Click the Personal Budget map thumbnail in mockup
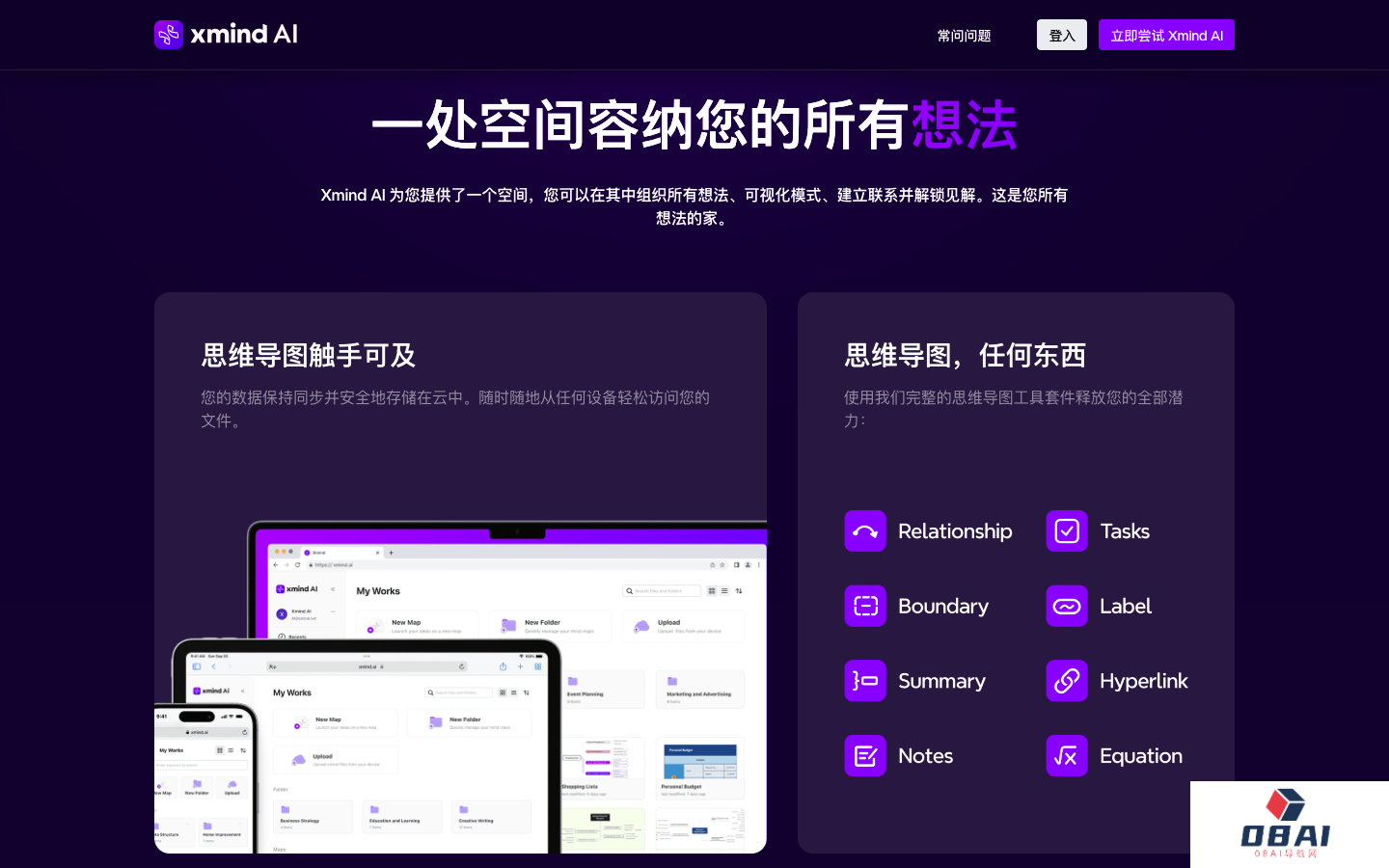Viewport: 1389px width, 868px height. (x=700, y=770)
